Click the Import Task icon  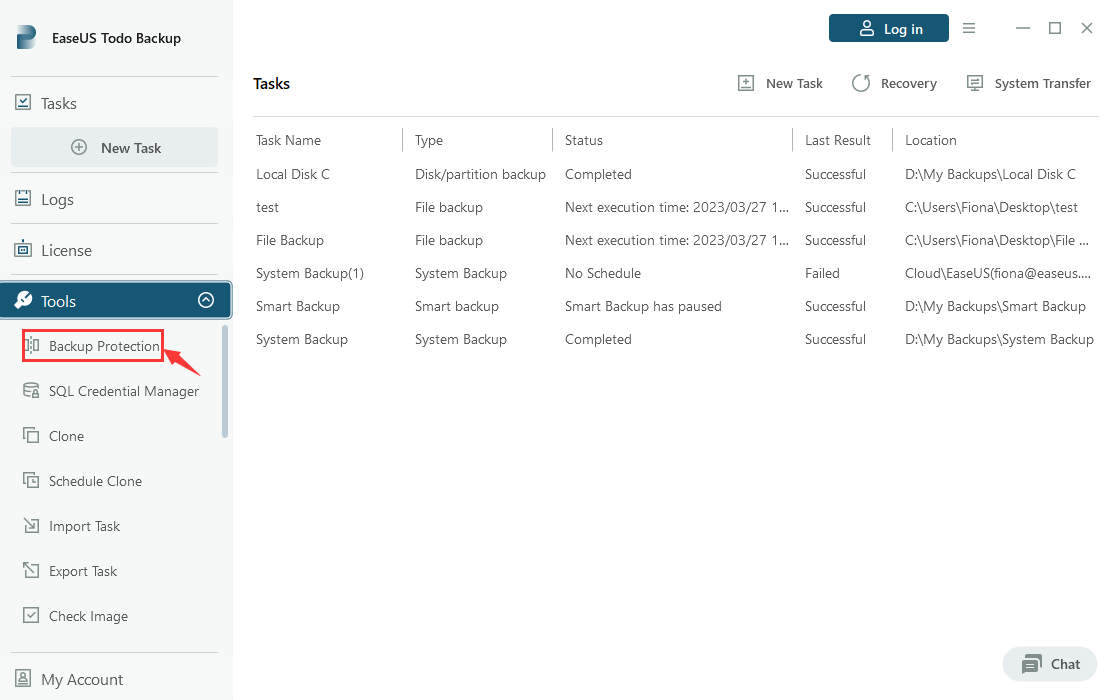[x=31, y=526]
